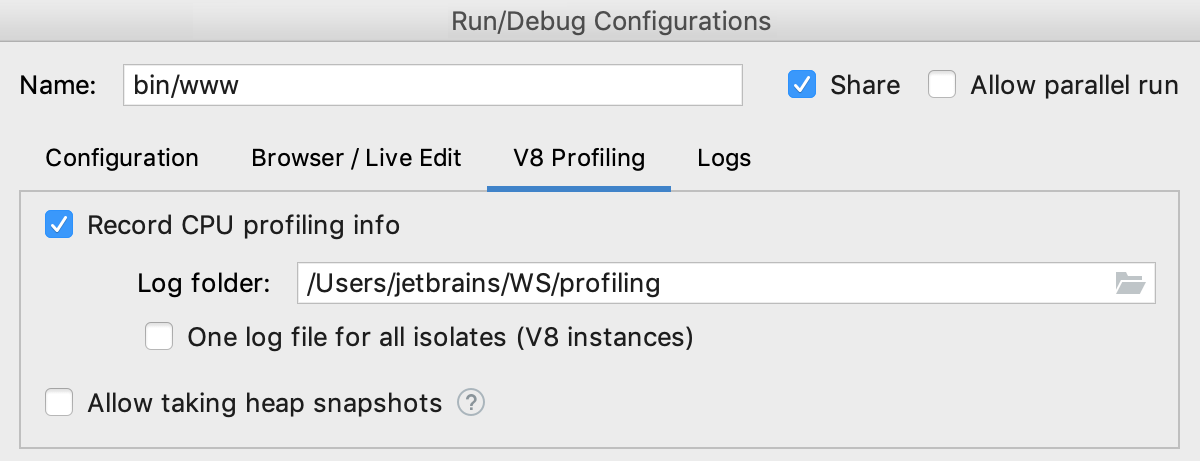Click the help question mark icon
1200x461 pixels.
pyautogui.click(x=471, y=403)
